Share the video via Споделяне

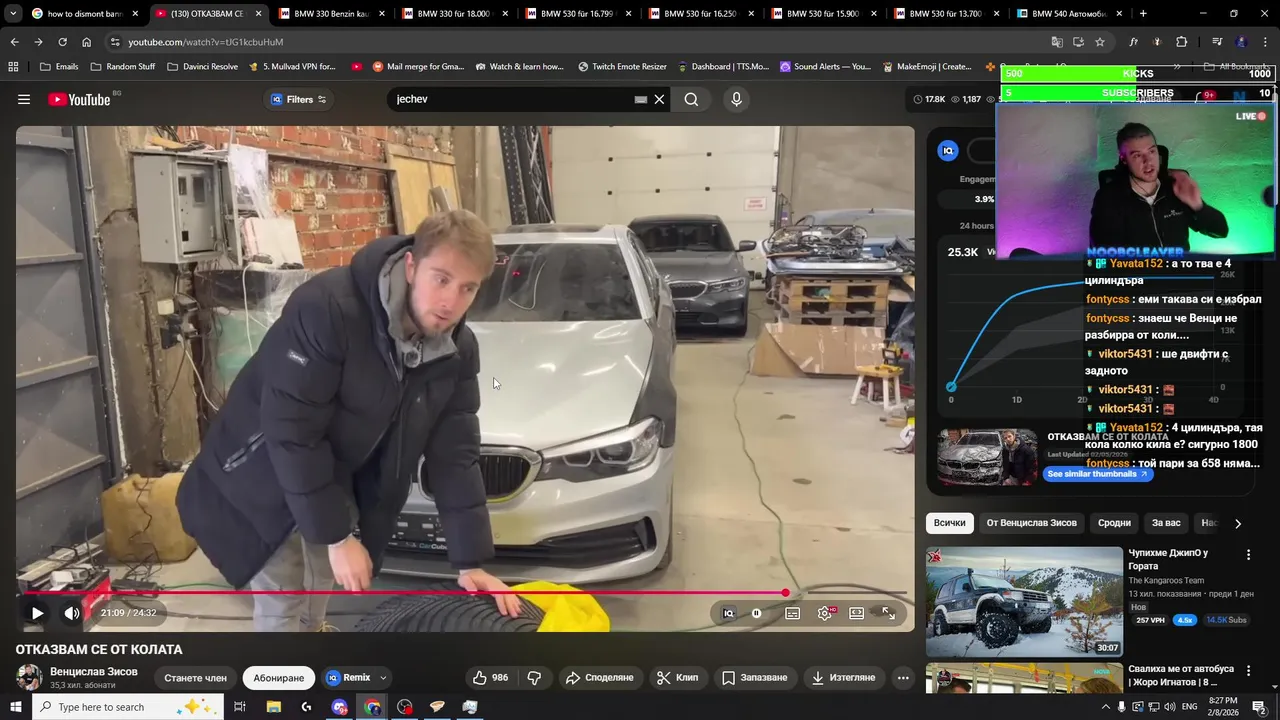[x=600, y=677]
